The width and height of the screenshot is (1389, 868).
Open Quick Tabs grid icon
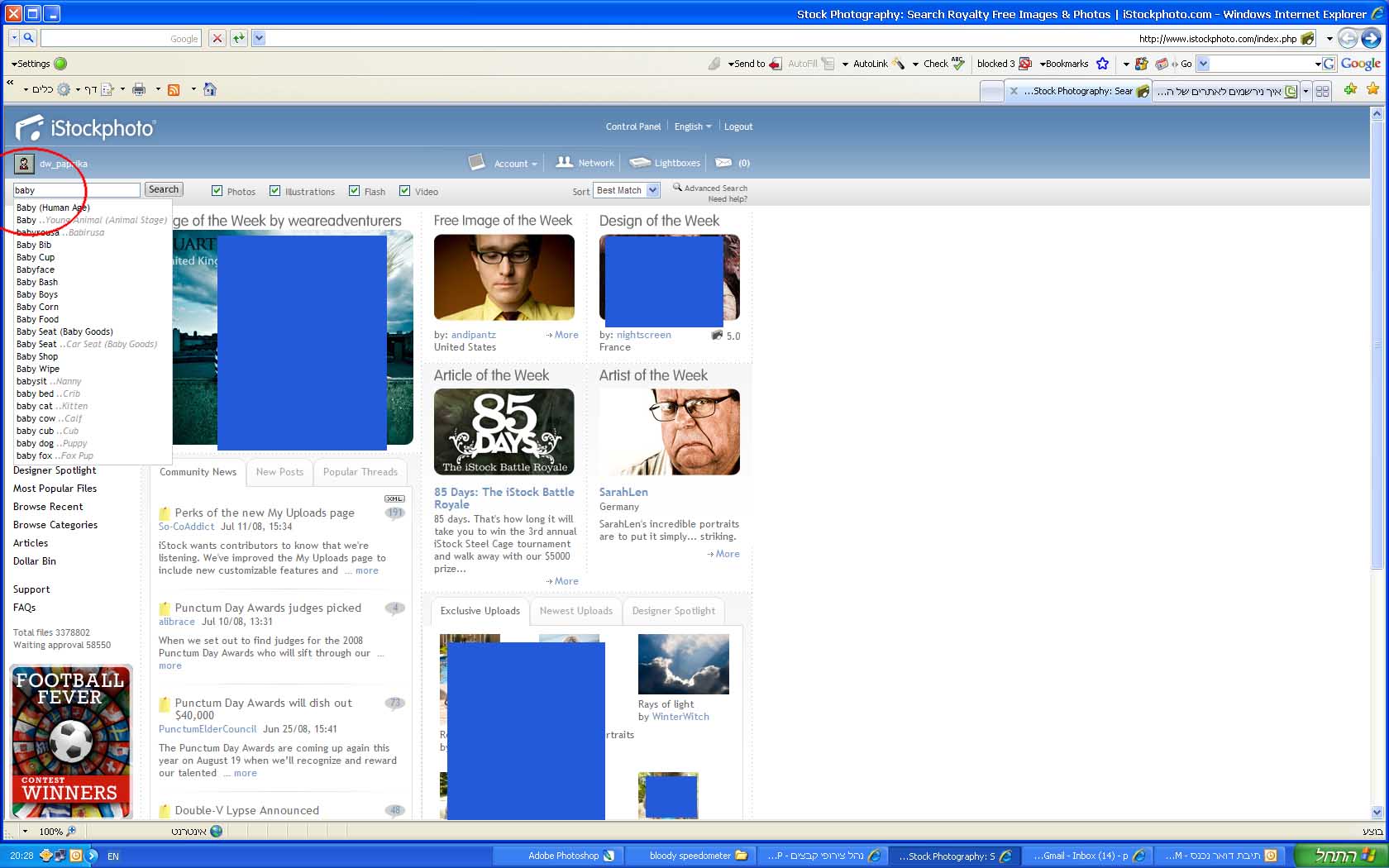pyautogui.click(x=1322, y=91)
